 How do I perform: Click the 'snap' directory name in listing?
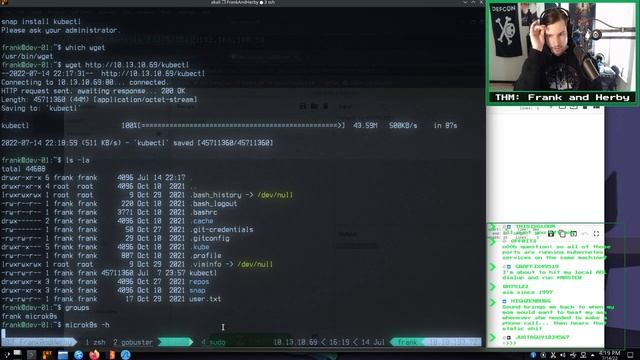[x=197, y=290]
